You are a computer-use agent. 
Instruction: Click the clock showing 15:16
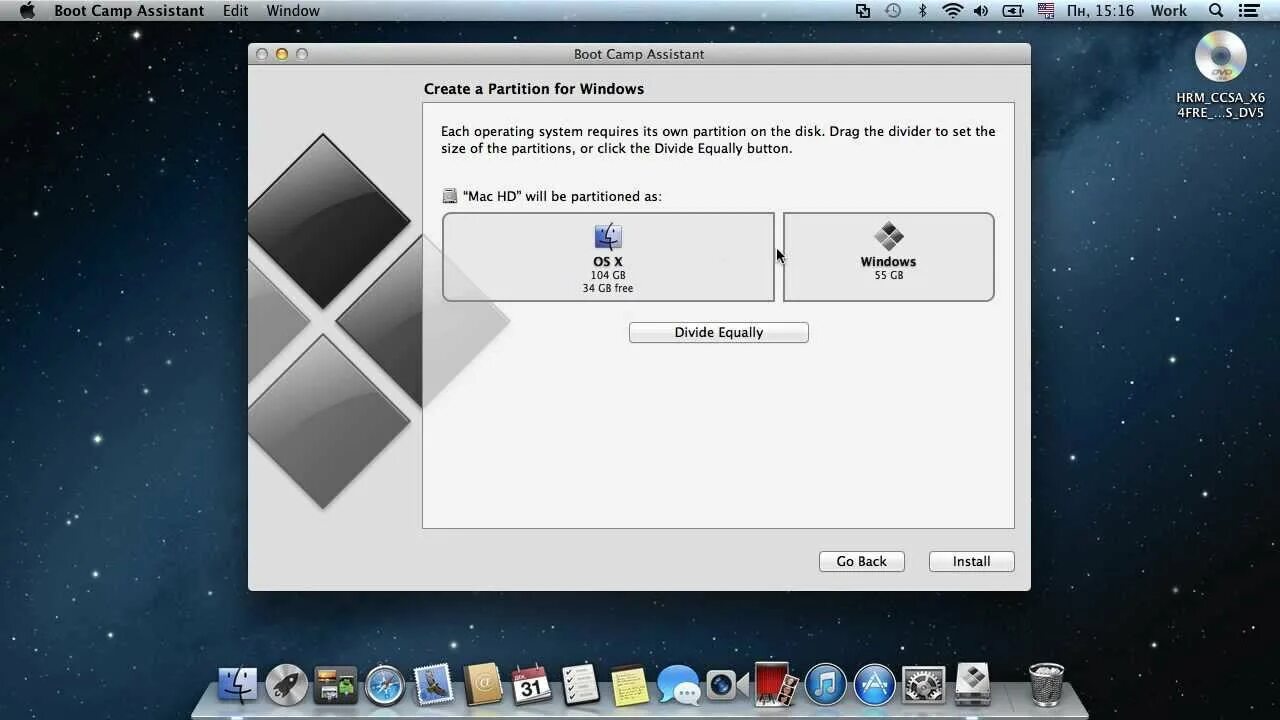1100,11
